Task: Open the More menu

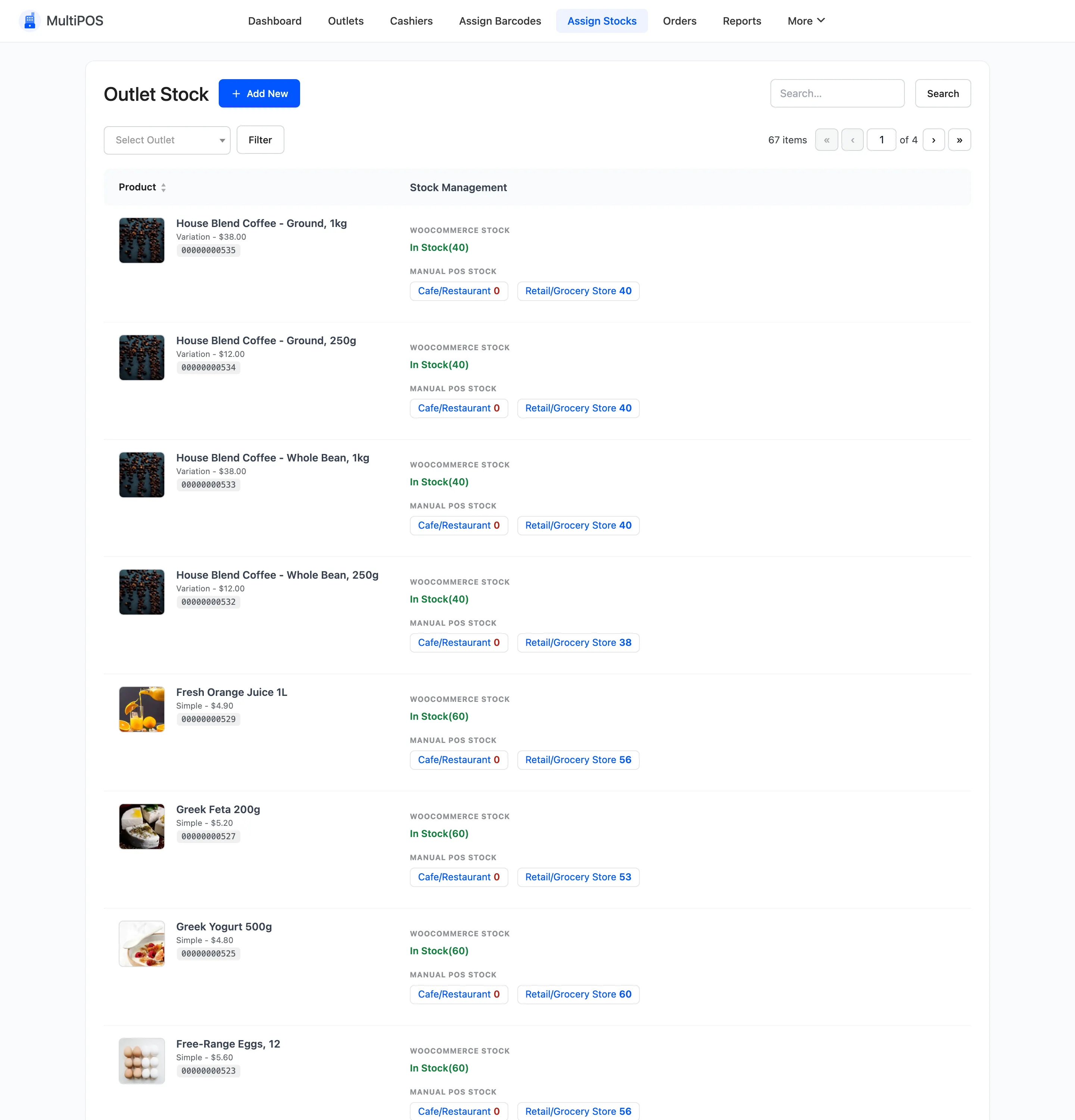Action: point(806,21)
